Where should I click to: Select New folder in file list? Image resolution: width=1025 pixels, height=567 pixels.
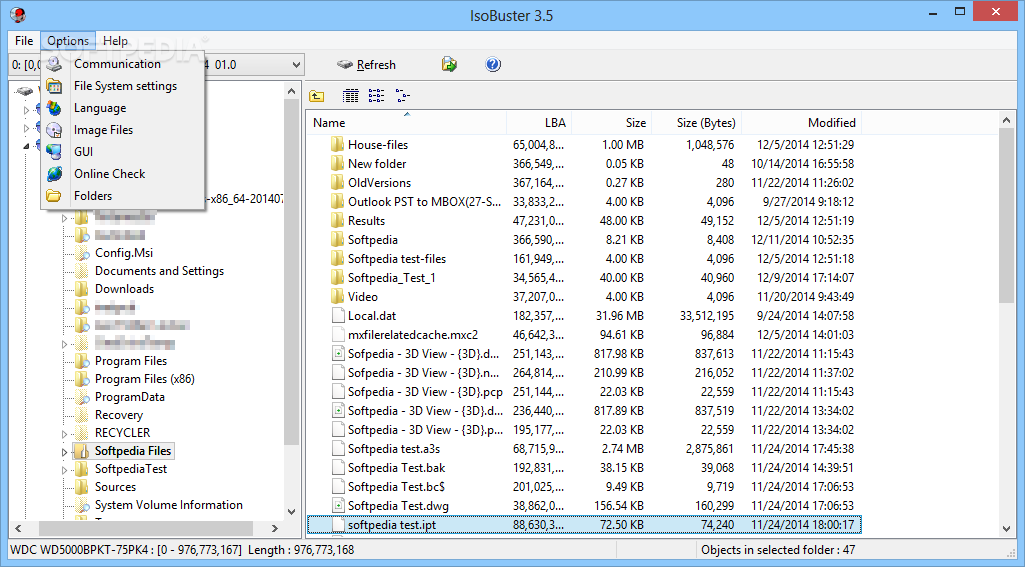[377, 163]
